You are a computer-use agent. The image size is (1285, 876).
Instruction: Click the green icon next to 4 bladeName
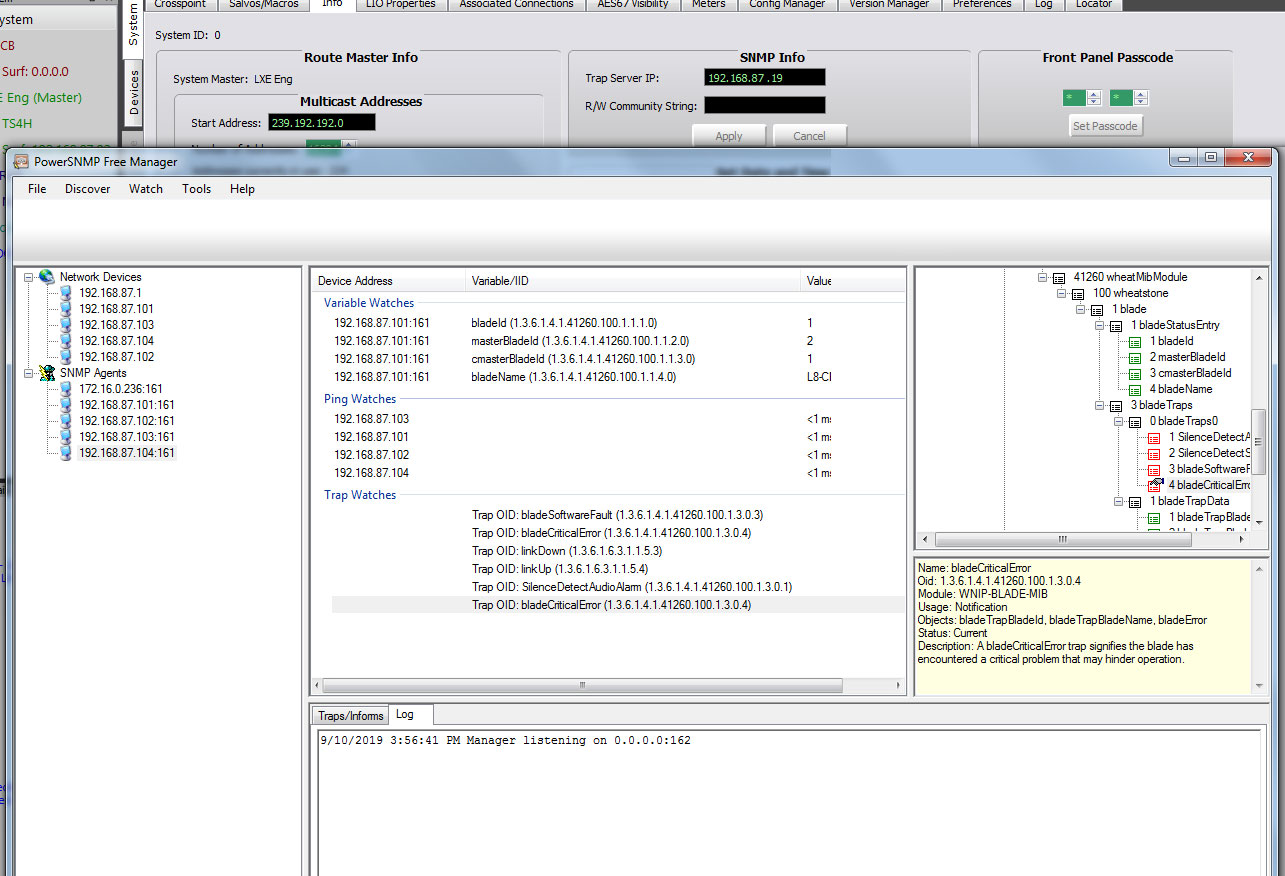pos(1135,389)
